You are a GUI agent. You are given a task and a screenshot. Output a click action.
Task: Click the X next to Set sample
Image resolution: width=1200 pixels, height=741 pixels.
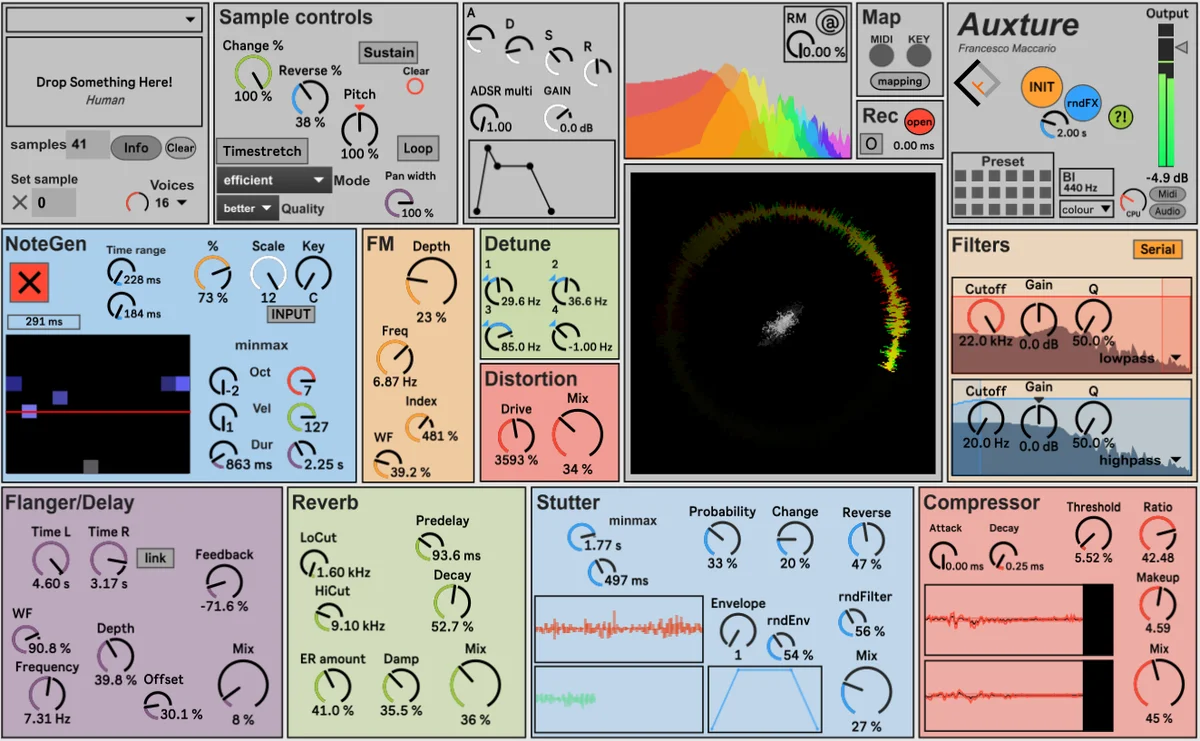(x=19, y=202)
